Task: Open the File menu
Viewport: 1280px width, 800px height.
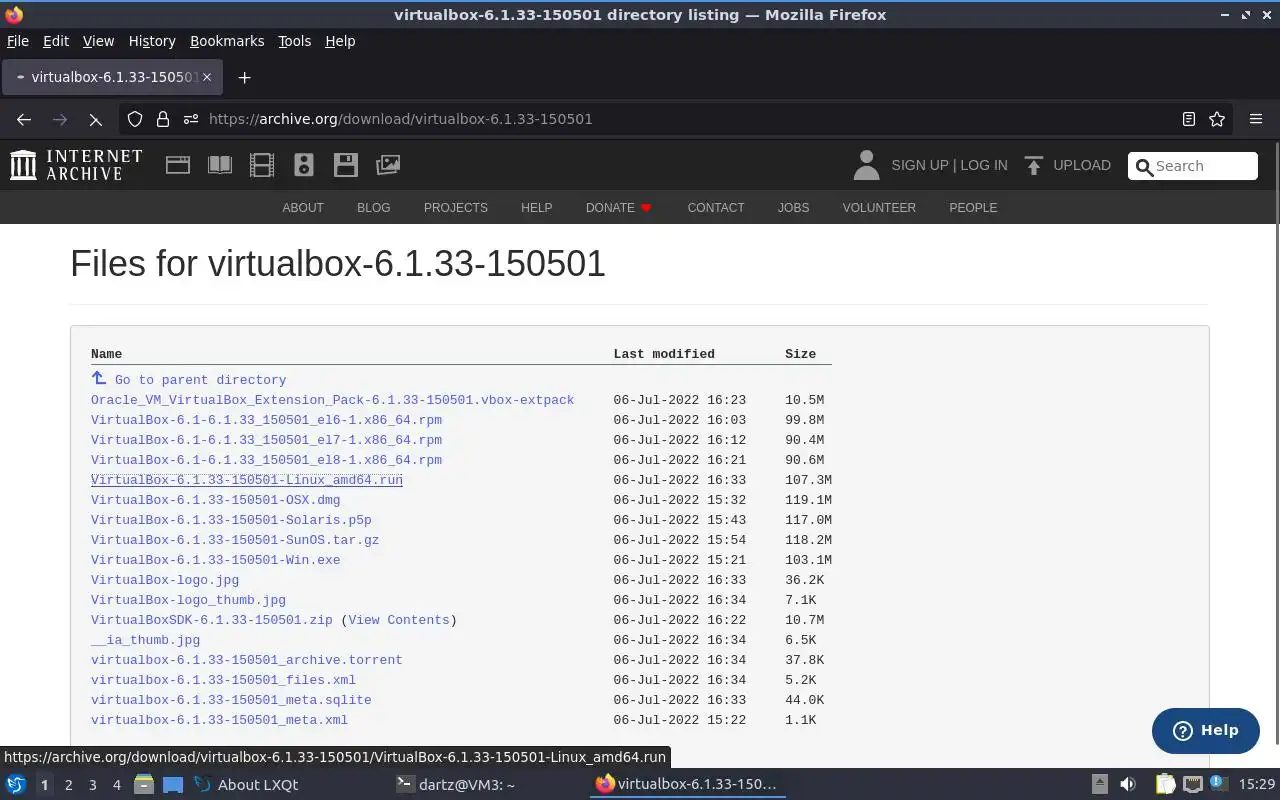Action: [18, 41]
